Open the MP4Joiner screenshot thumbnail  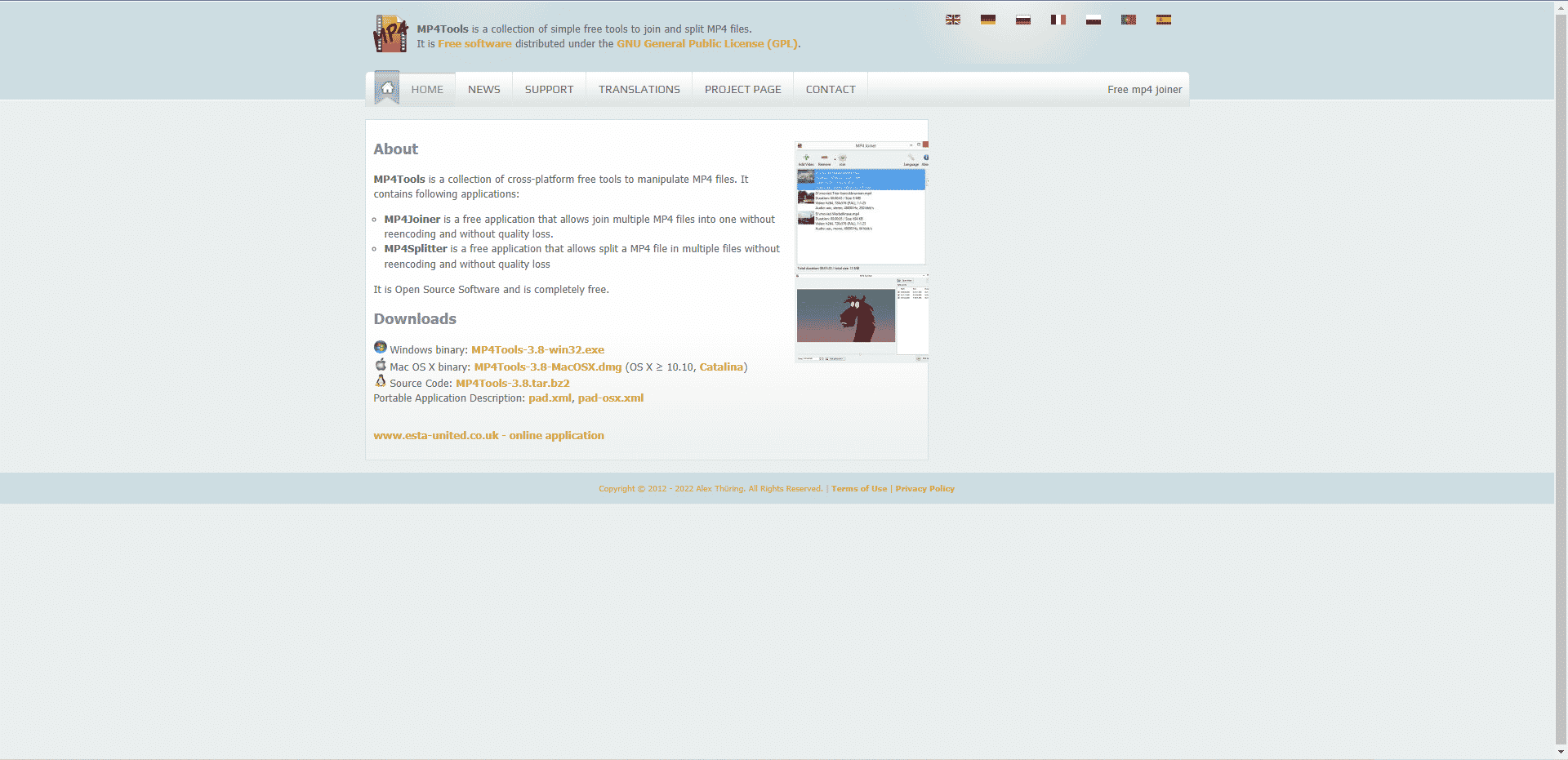[862, 207]
